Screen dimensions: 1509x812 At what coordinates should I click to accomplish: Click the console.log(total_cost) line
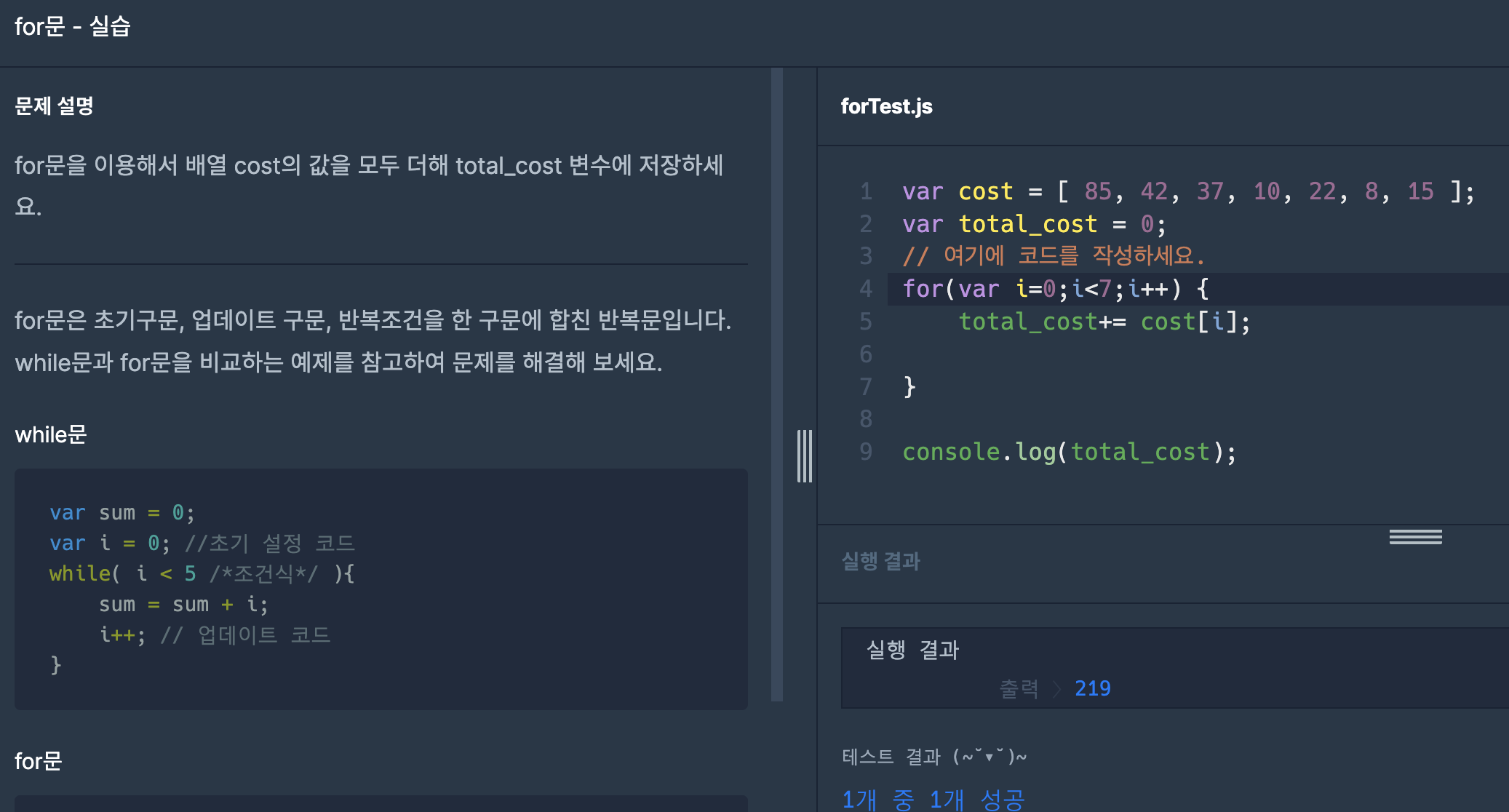[x=1068, y=452]
